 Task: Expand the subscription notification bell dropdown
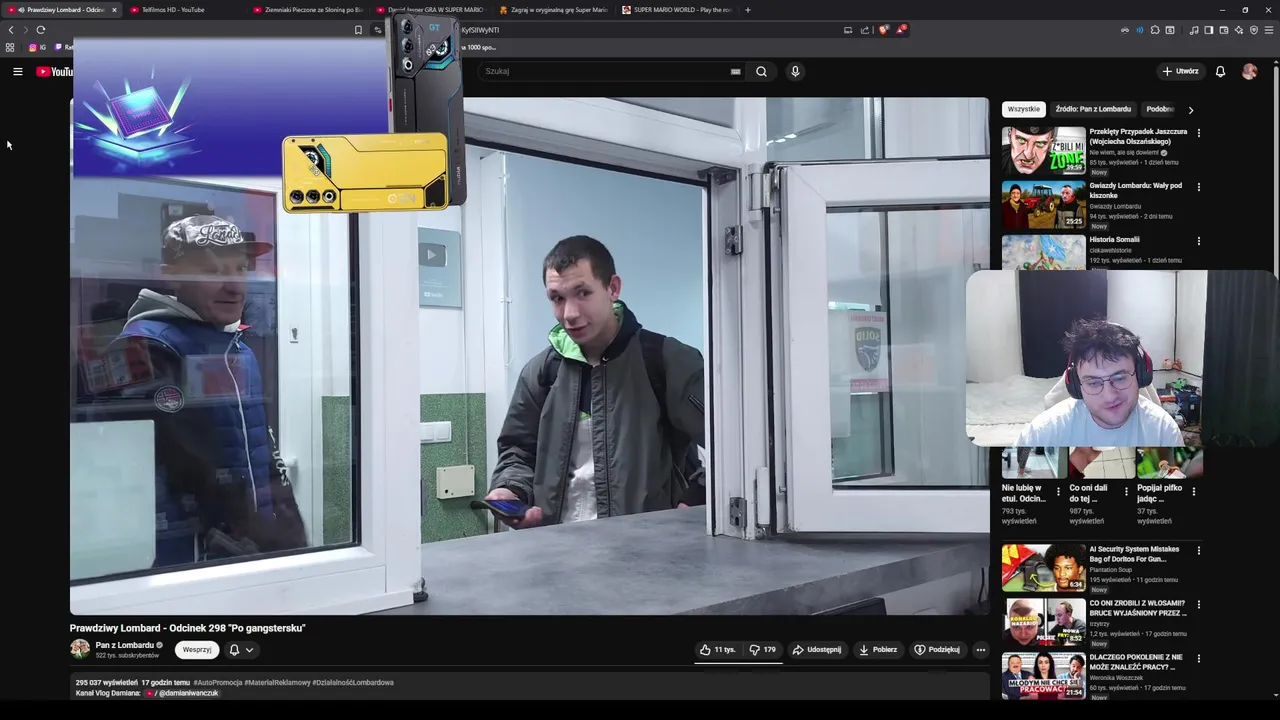coord(241,649)
